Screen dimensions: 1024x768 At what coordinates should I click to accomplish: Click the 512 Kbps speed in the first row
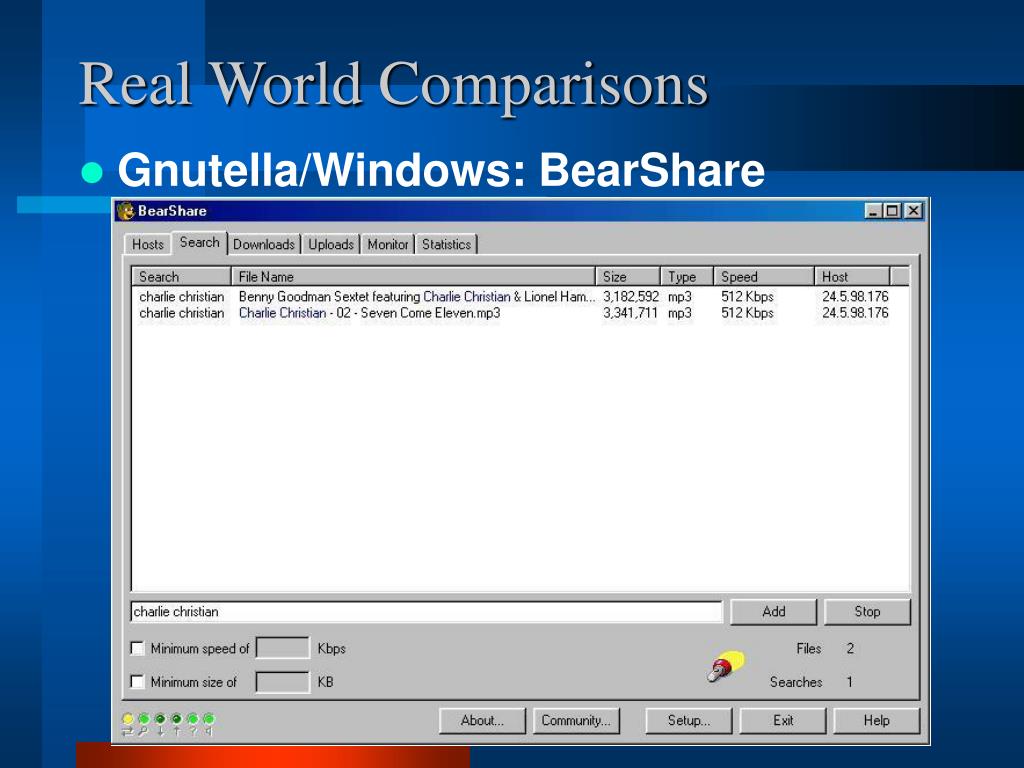[747, 296]
